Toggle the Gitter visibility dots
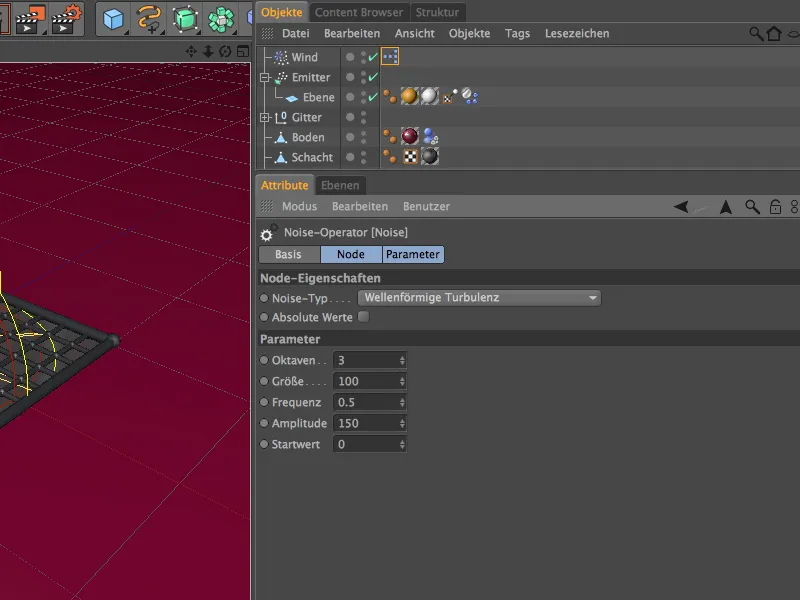 click(363, 117)
